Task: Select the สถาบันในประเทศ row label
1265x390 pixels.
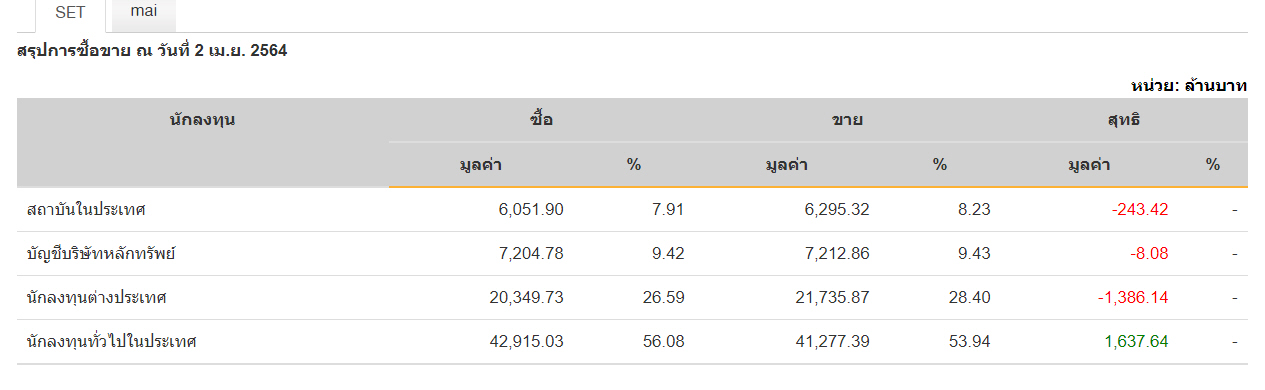Action: pyautogui.click(x=87, y=210)
